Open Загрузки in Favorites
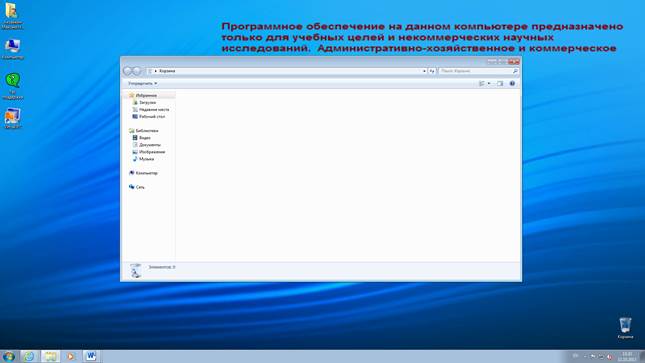645x363 pixels. click(147, 102)
